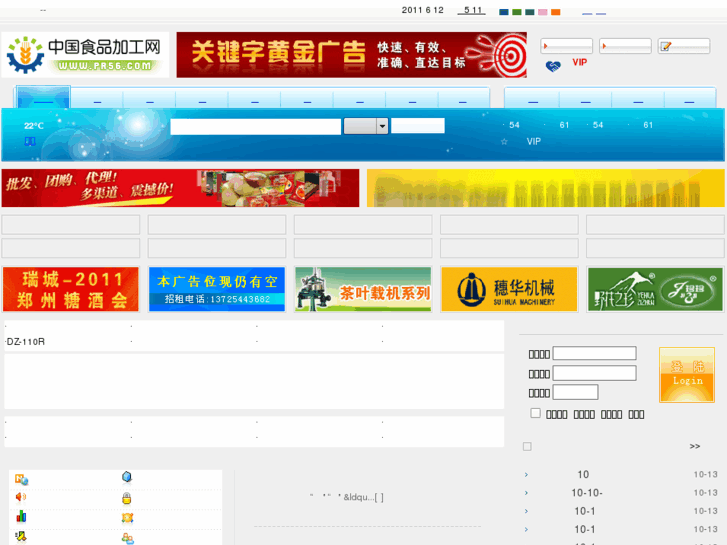The image size is (727, 545).
Task: Open the red wholesale group-buy banner
Action: 180,188
